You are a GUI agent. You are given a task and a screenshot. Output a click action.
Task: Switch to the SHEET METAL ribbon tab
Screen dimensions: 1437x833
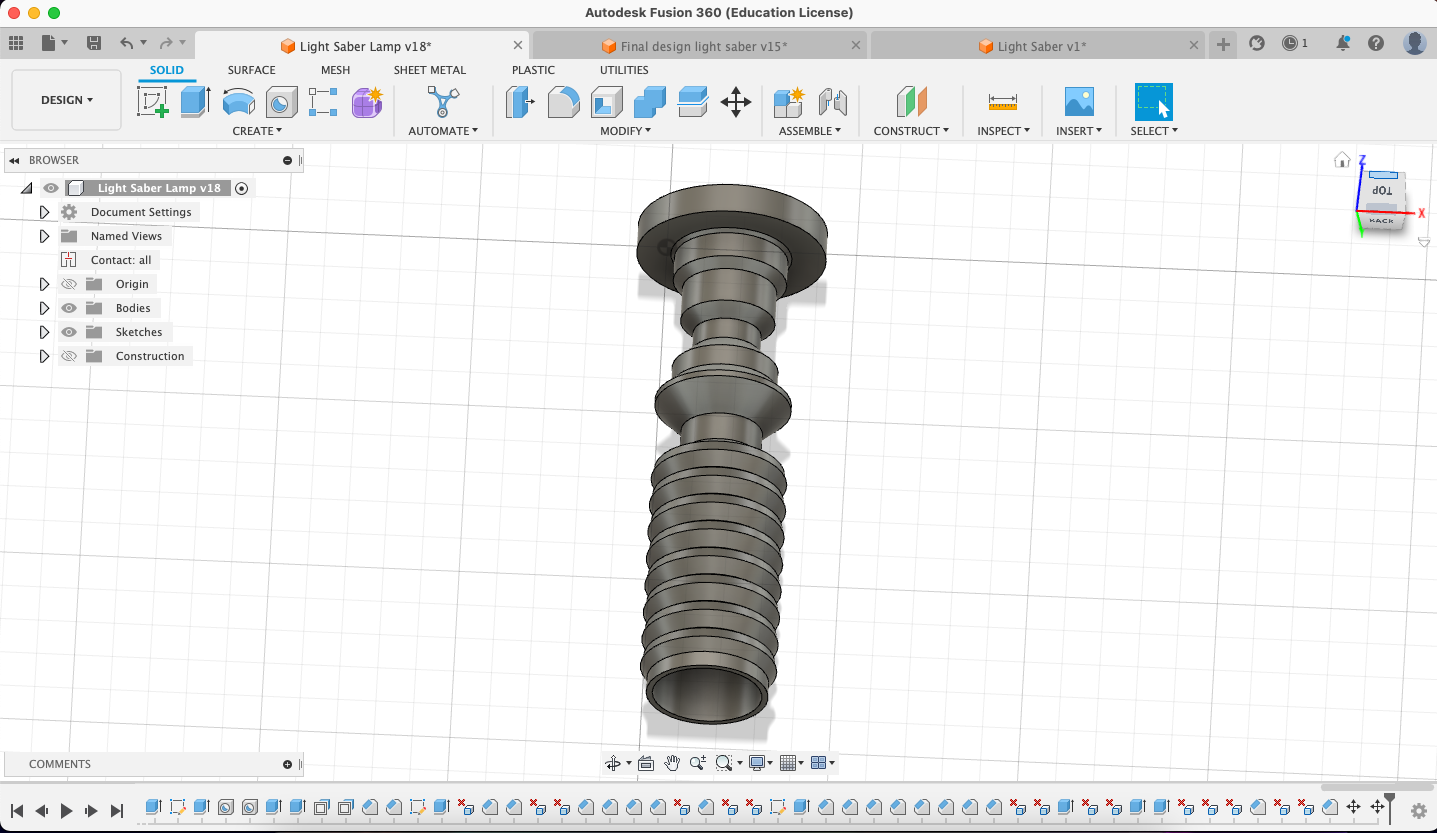(x=430, y=70)
